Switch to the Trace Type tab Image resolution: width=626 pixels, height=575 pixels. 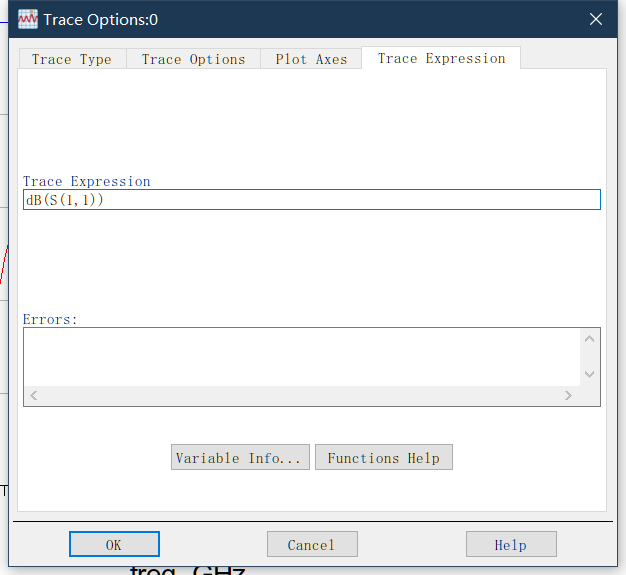pos(72,59)
